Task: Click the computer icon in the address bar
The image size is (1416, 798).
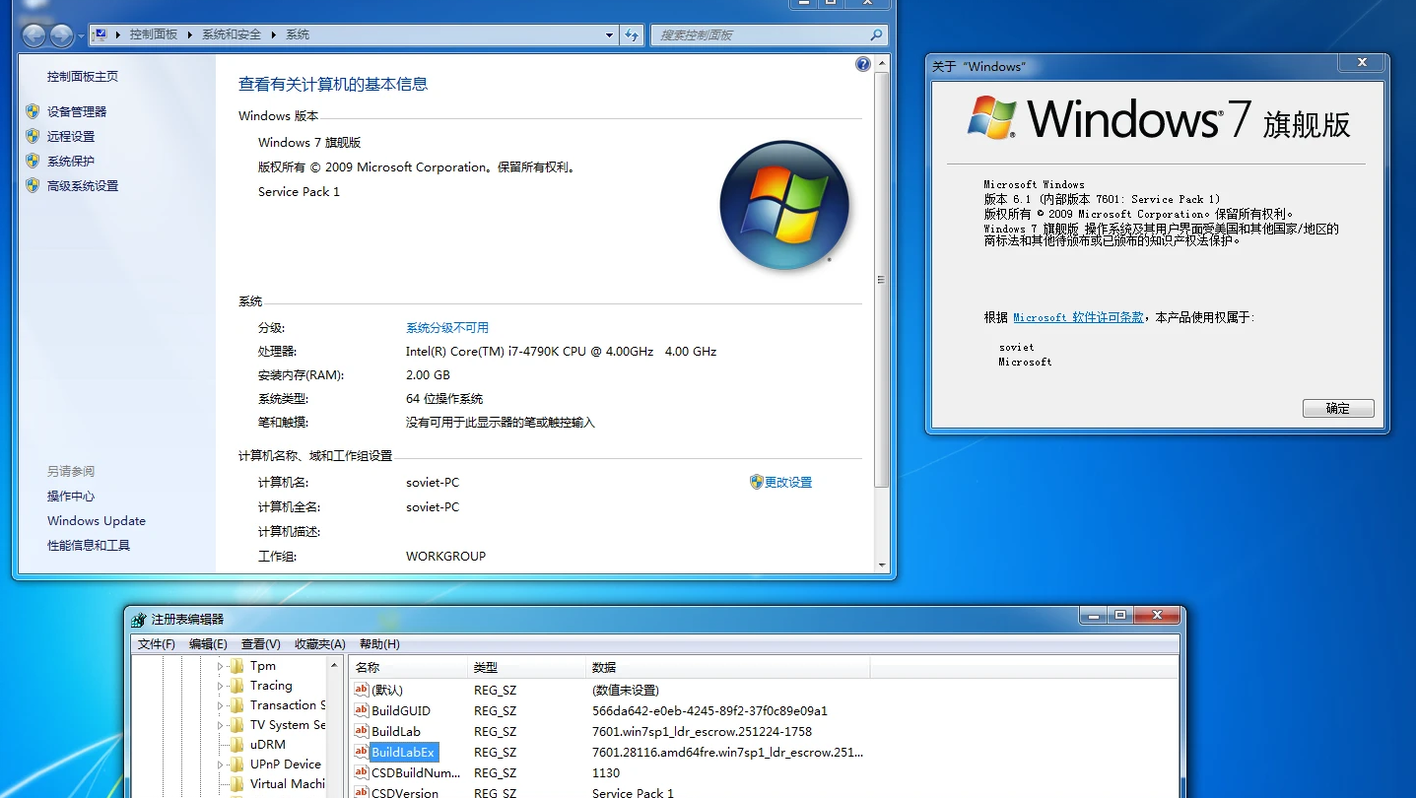Action: click(x=100, y=34)
